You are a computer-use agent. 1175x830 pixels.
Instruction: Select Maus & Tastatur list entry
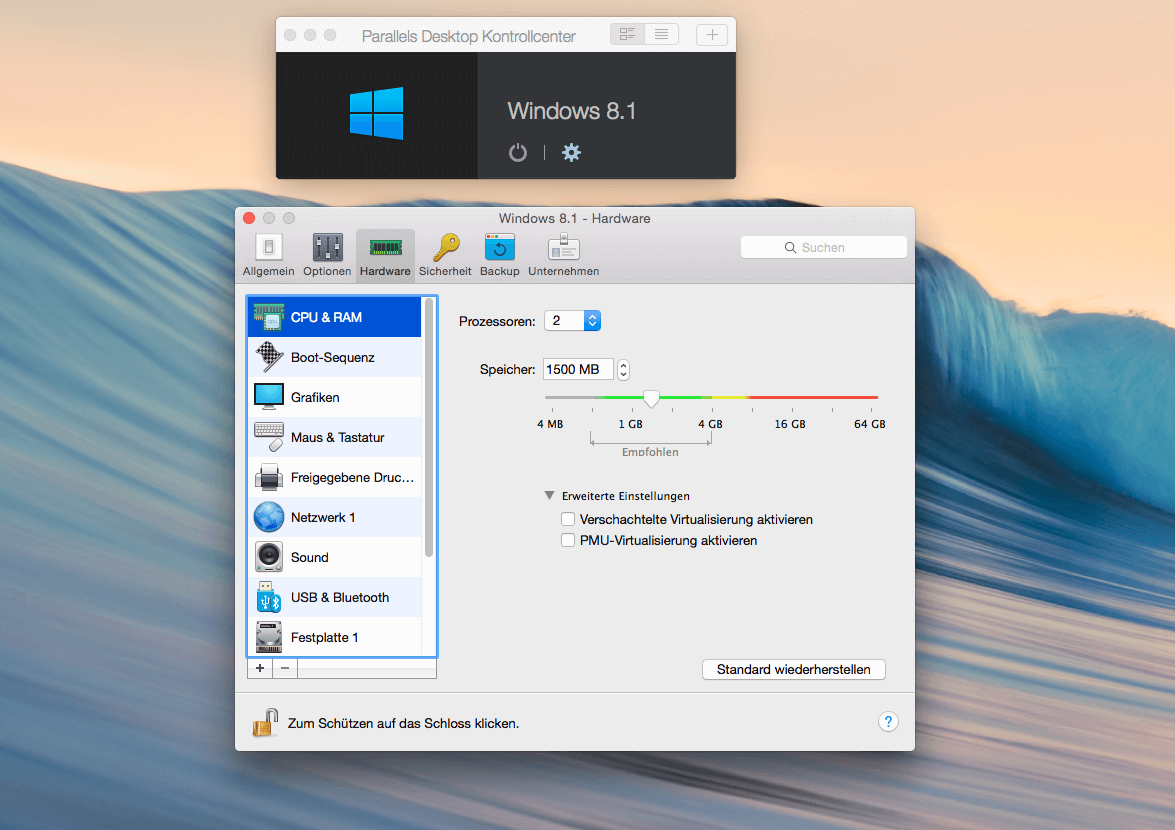[335, 437]
